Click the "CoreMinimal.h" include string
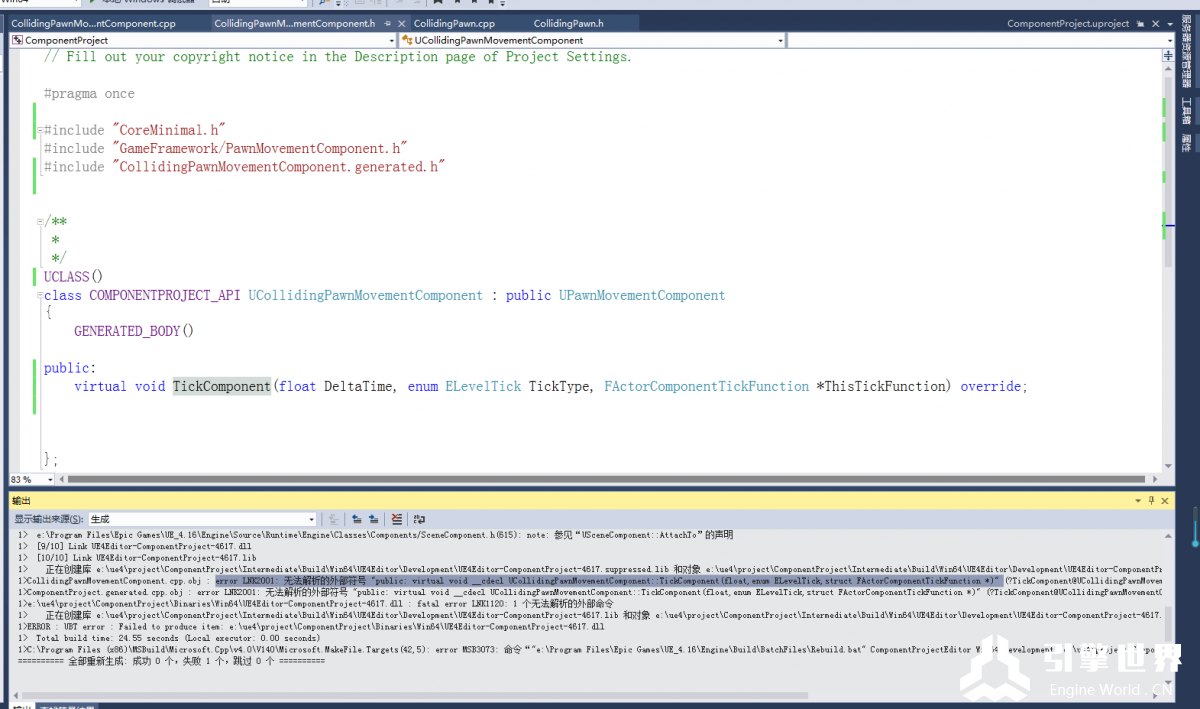Screen dimensions: 1200x709 (169, 130)
